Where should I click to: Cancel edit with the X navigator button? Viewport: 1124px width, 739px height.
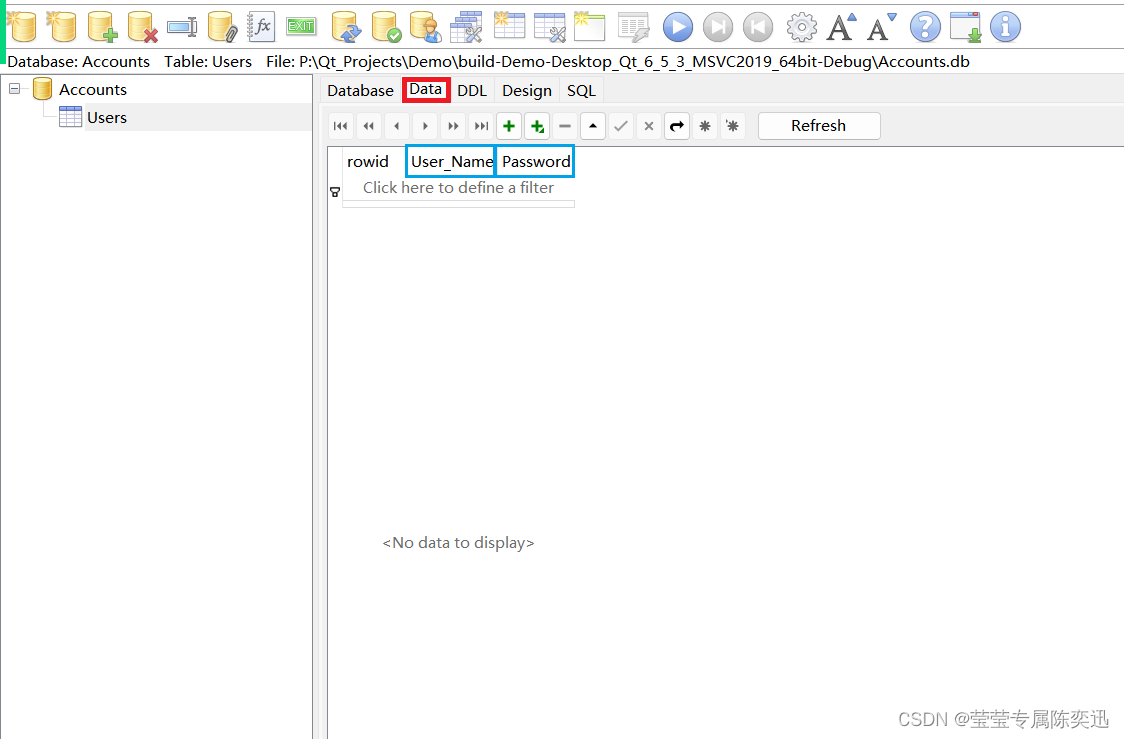pos(649,126)
